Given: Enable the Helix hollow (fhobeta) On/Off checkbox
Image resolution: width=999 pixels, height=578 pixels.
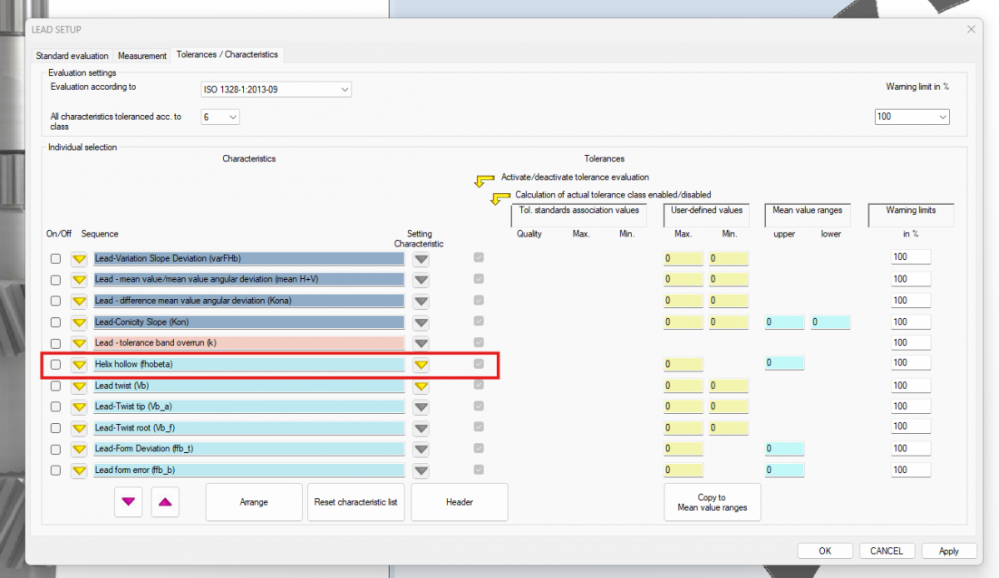Looking at the screenshot, I should click(56, 365).
